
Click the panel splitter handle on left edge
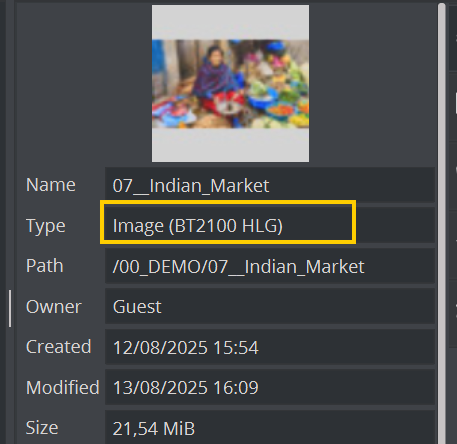point(10,308)
